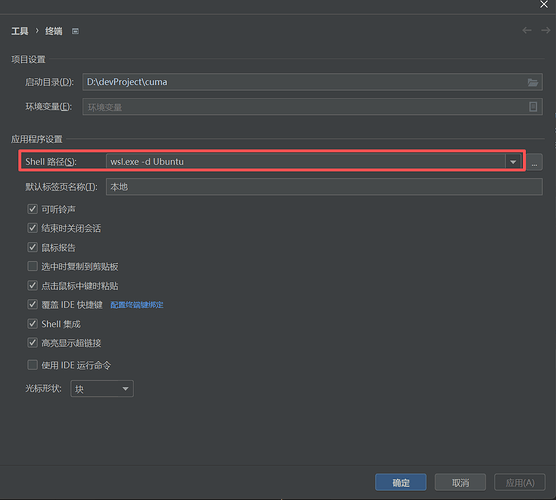
Task: Expand the Shell 路径 dropdown arrow
Action: pyautogui.click(x=513, y=162)
